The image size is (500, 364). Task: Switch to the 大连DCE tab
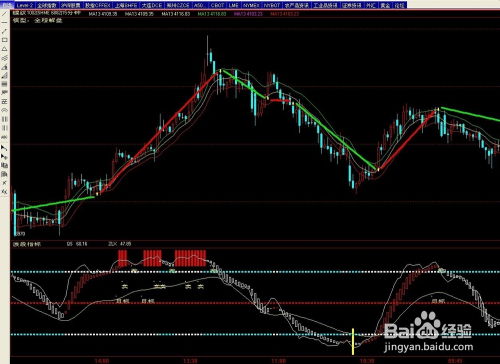click(x=152, y=5)
